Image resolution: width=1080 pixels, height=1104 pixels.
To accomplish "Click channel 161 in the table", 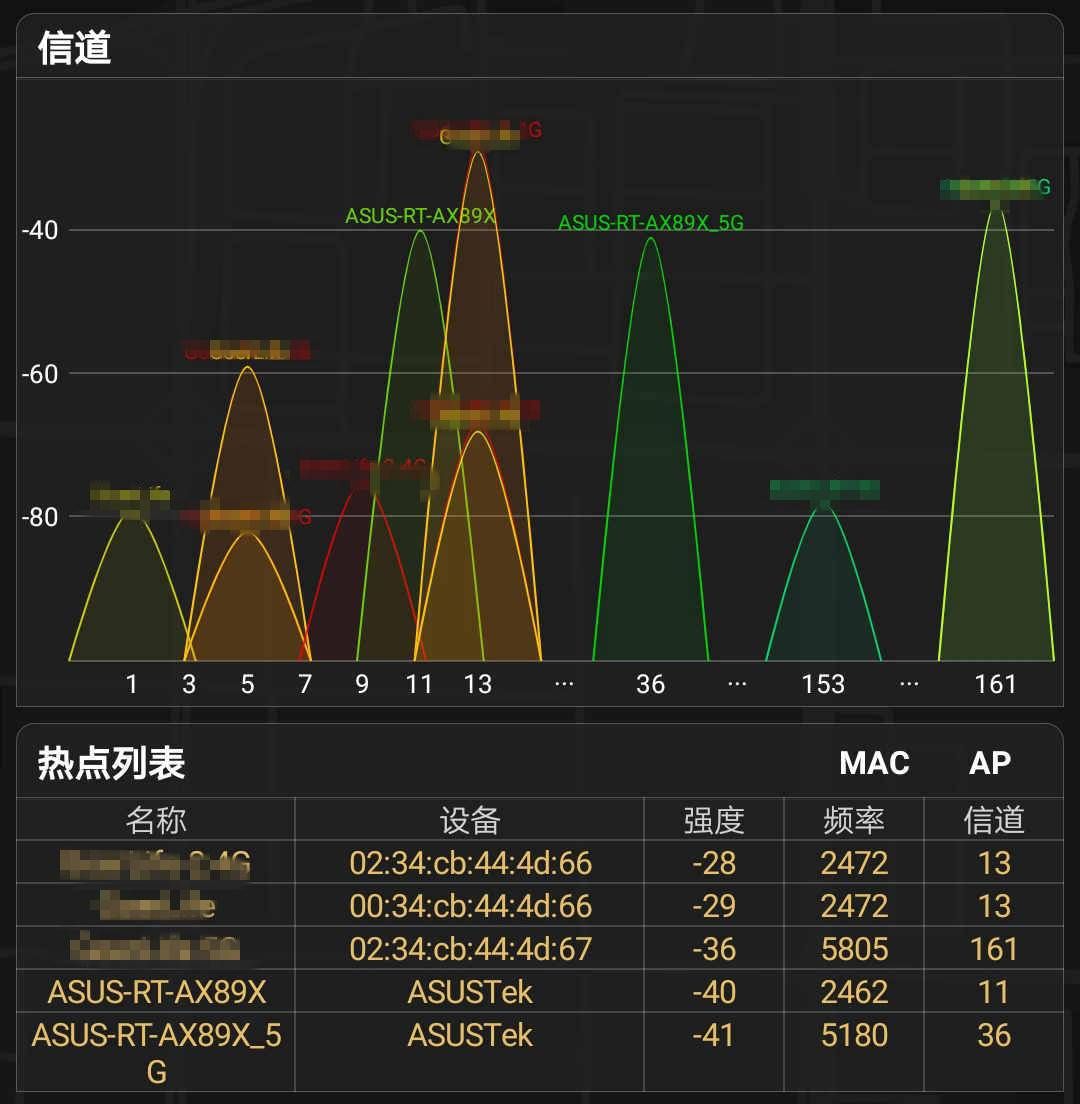I will 993,949.
